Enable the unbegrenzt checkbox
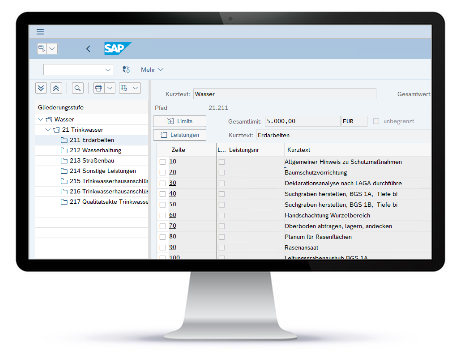 376,121
